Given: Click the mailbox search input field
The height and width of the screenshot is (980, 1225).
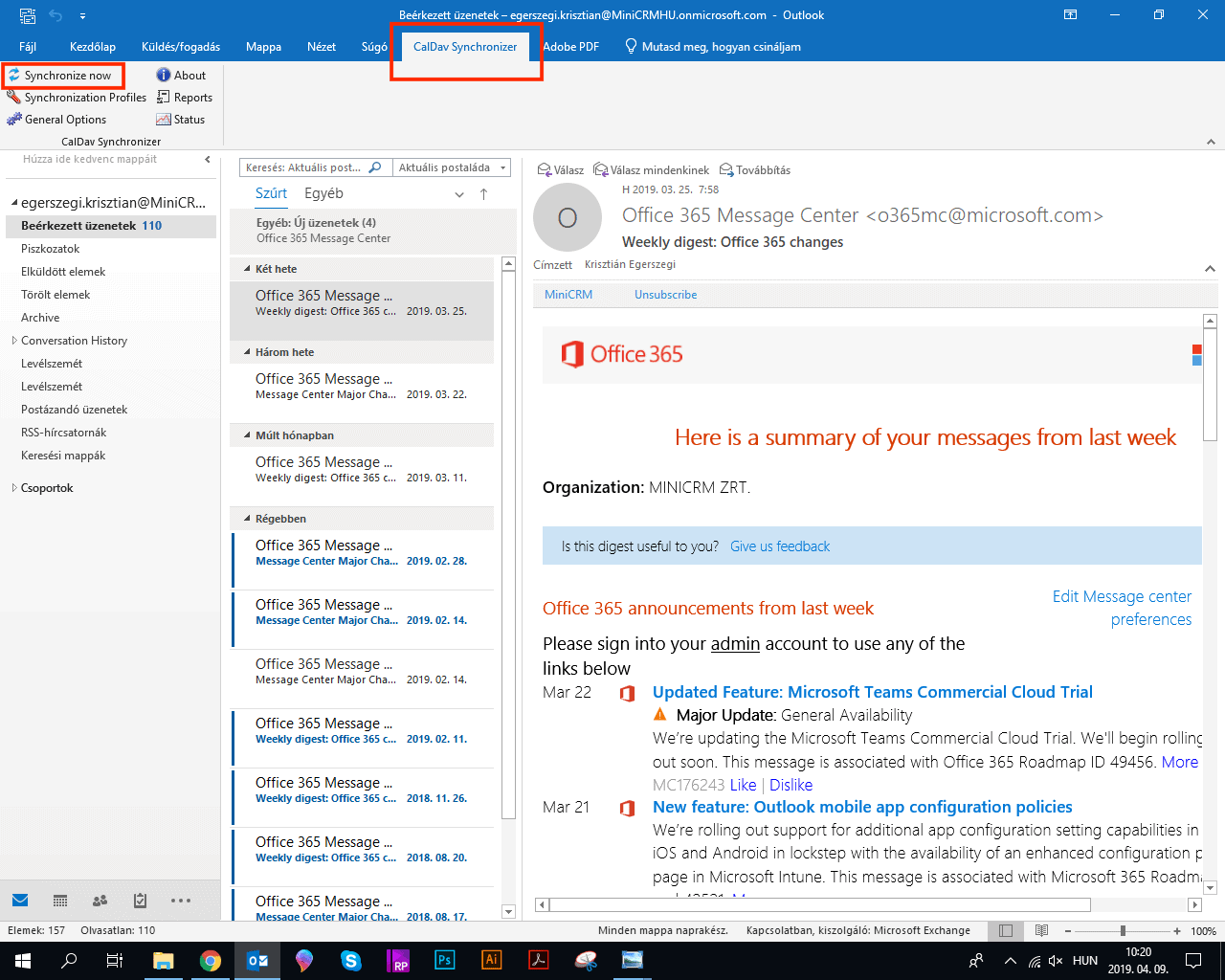Looking at the screenshot, I should point(304,167).
